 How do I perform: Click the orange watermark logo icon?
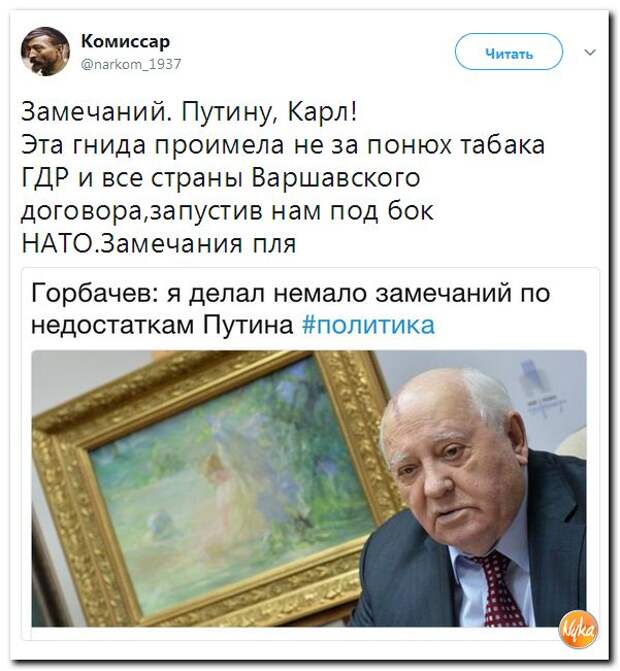[578, 628]
